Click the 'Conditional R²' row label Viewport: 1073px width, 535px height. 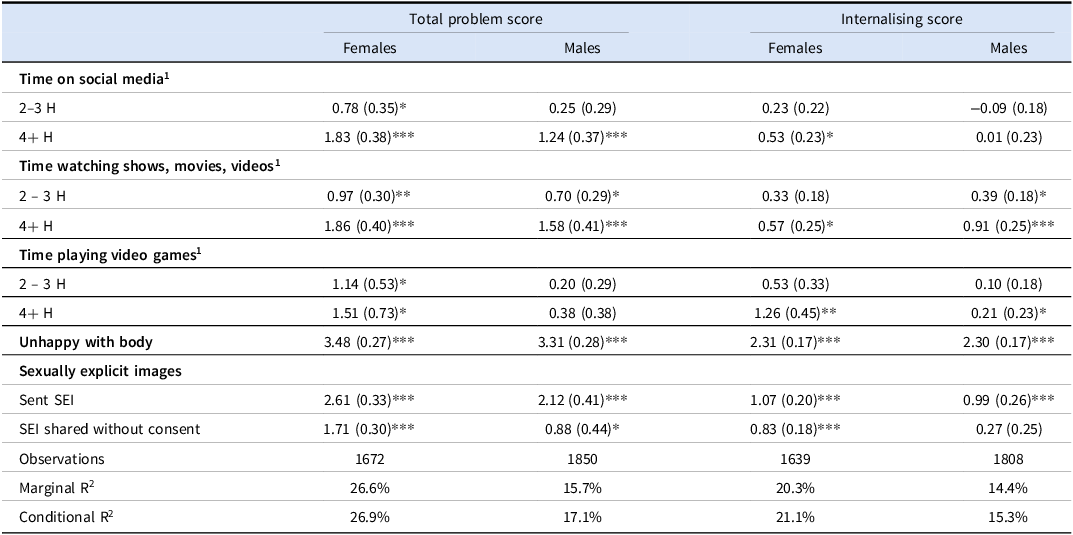[x=61, y=518]
